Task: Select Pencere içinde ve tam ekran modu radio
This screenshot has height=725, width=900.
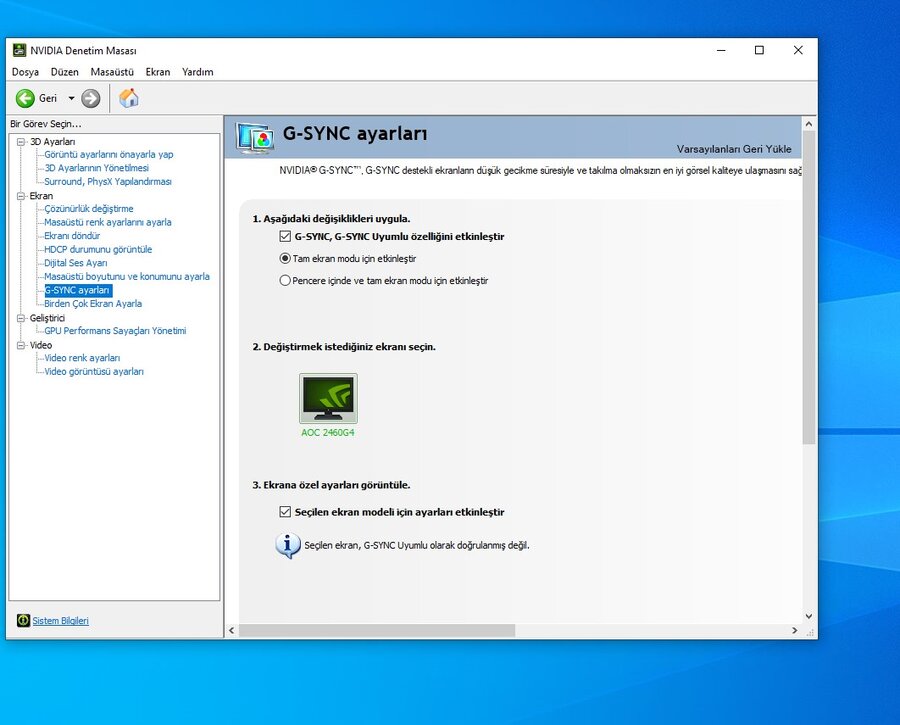Action: click(x=285, y=281)
